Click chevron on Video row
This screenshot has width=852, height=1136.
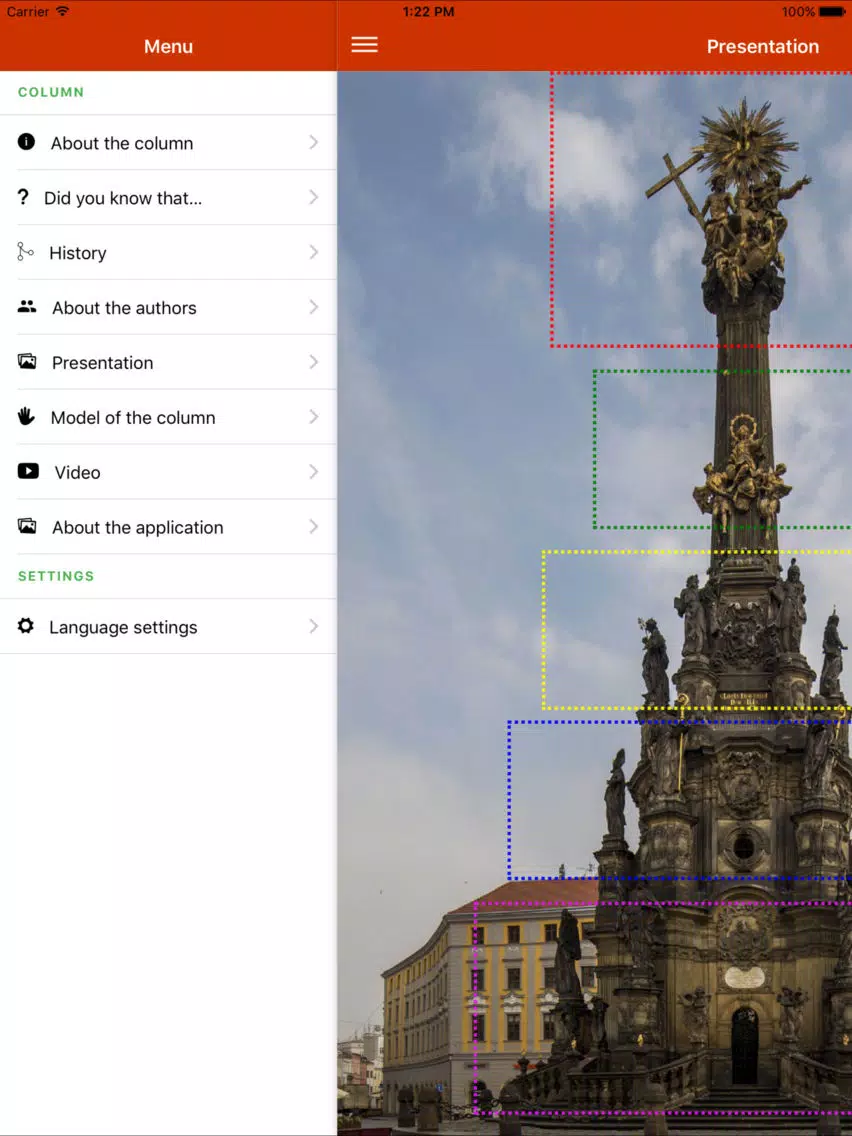pyautogui.click(x=314, y=472)
